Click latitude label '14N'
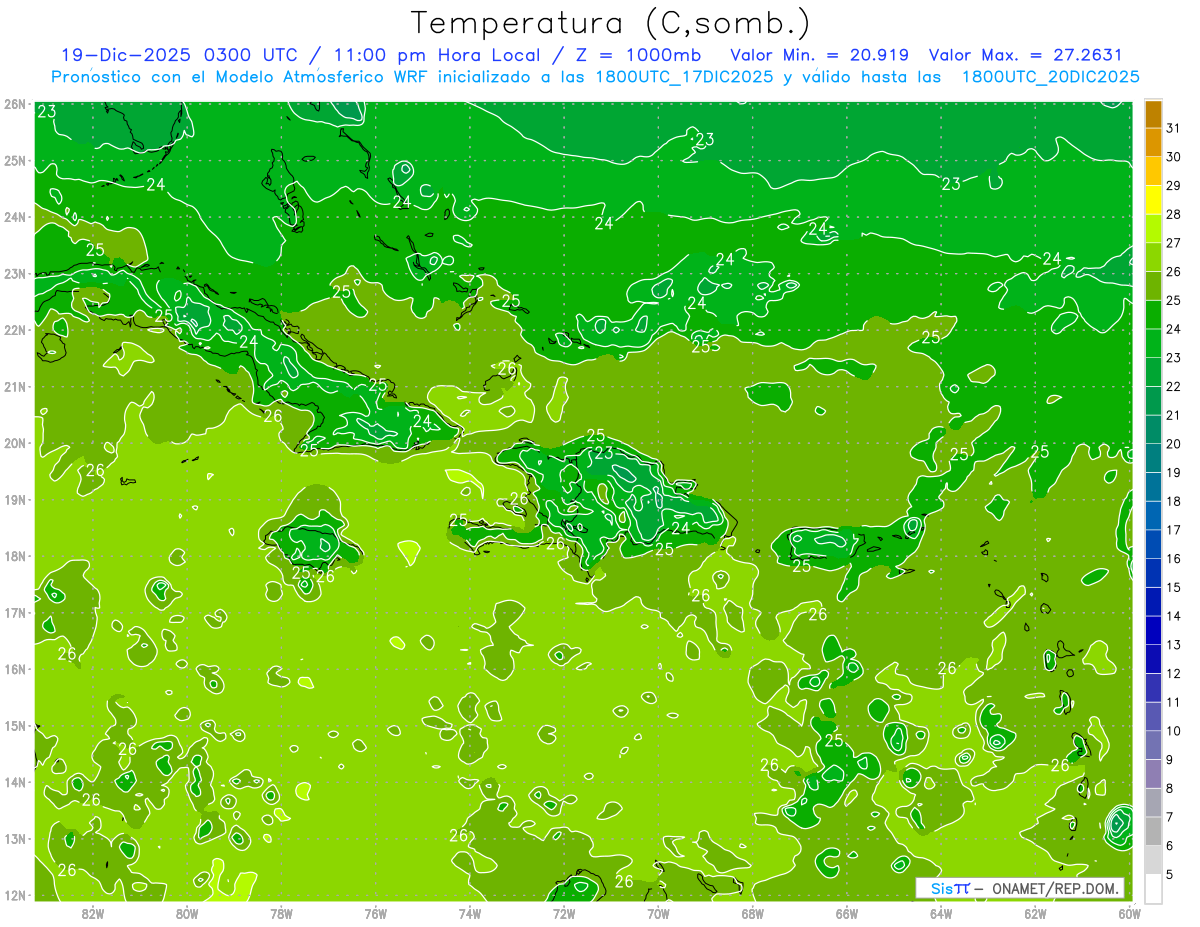 tap(14, 782)
